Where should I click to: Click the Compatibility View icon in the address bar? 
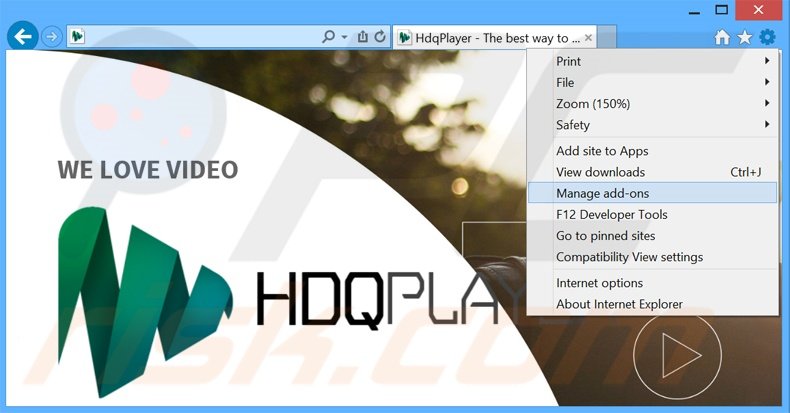[362, 37]
